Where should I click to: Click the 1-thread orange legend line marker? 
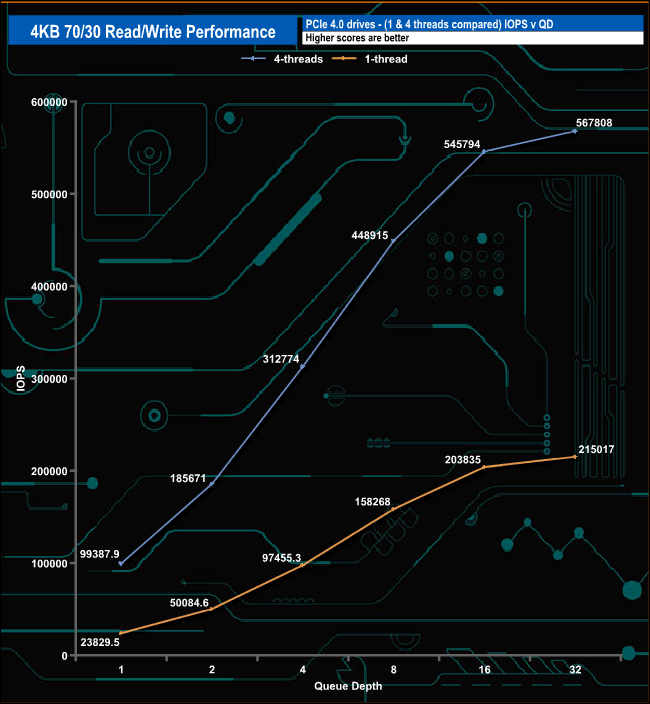pyautogui.click(x=344, y=59)
